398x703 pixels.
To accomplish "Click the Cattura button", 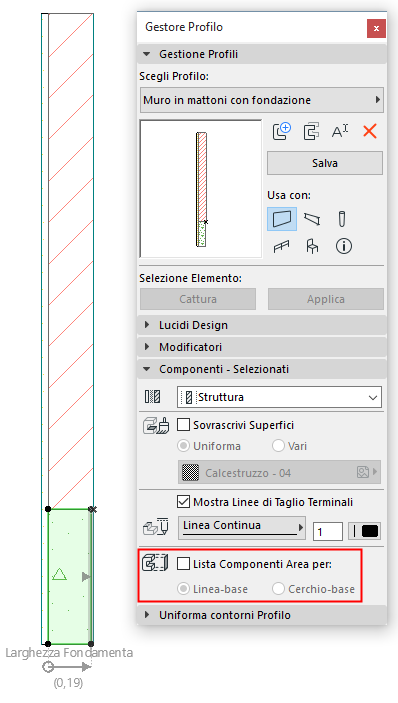I will click(x=198, y=299).
